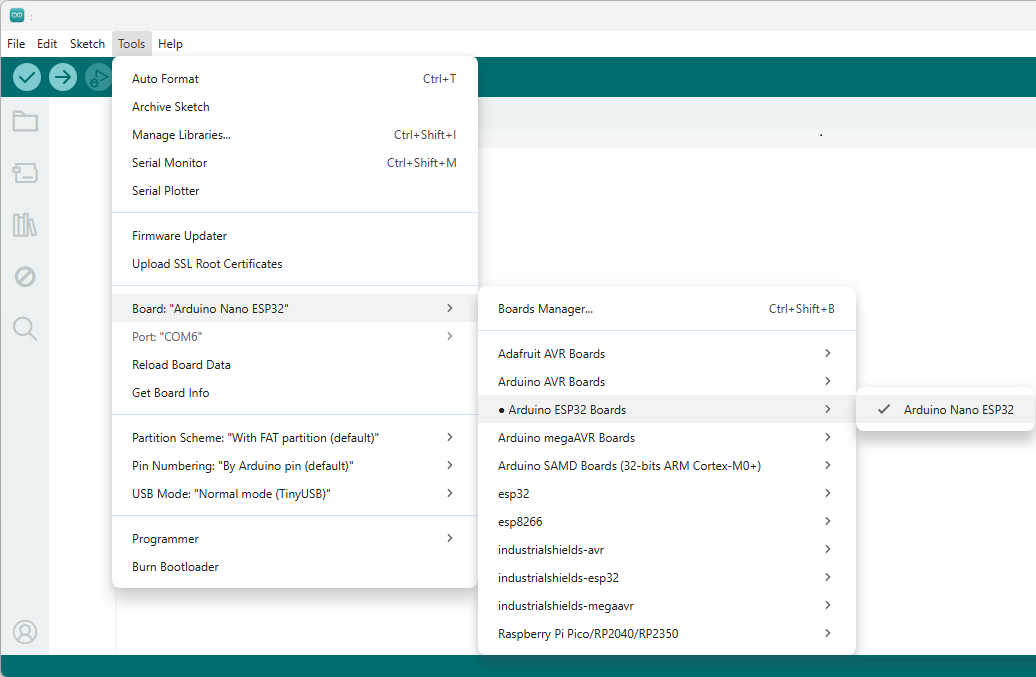
Task: Expand the Pin Numbering submenu
Action: (295, 466)
